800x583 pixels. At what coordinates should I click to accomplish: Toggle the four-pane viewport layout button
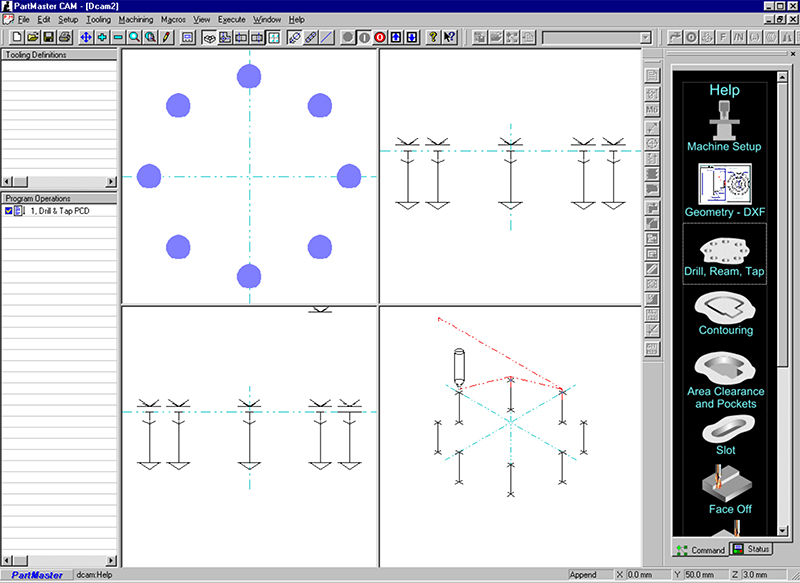click(273, 38)
